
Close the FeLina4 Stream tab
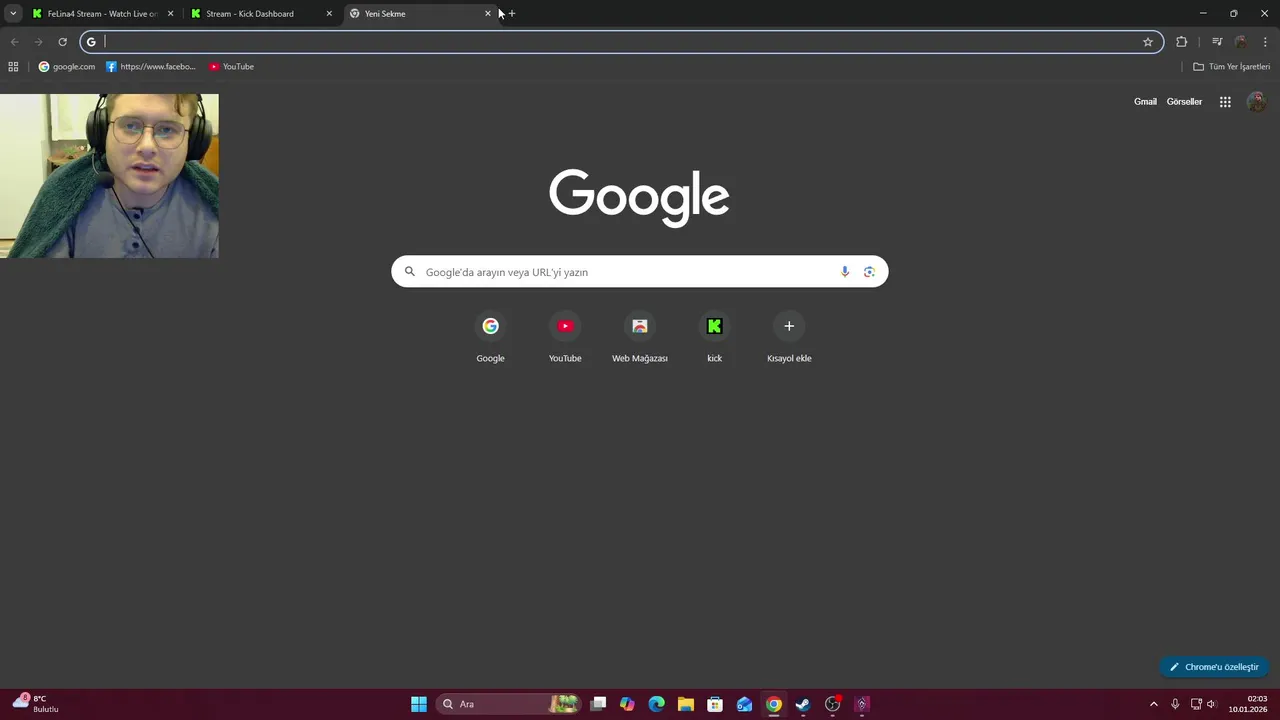(x=170, y=14)
